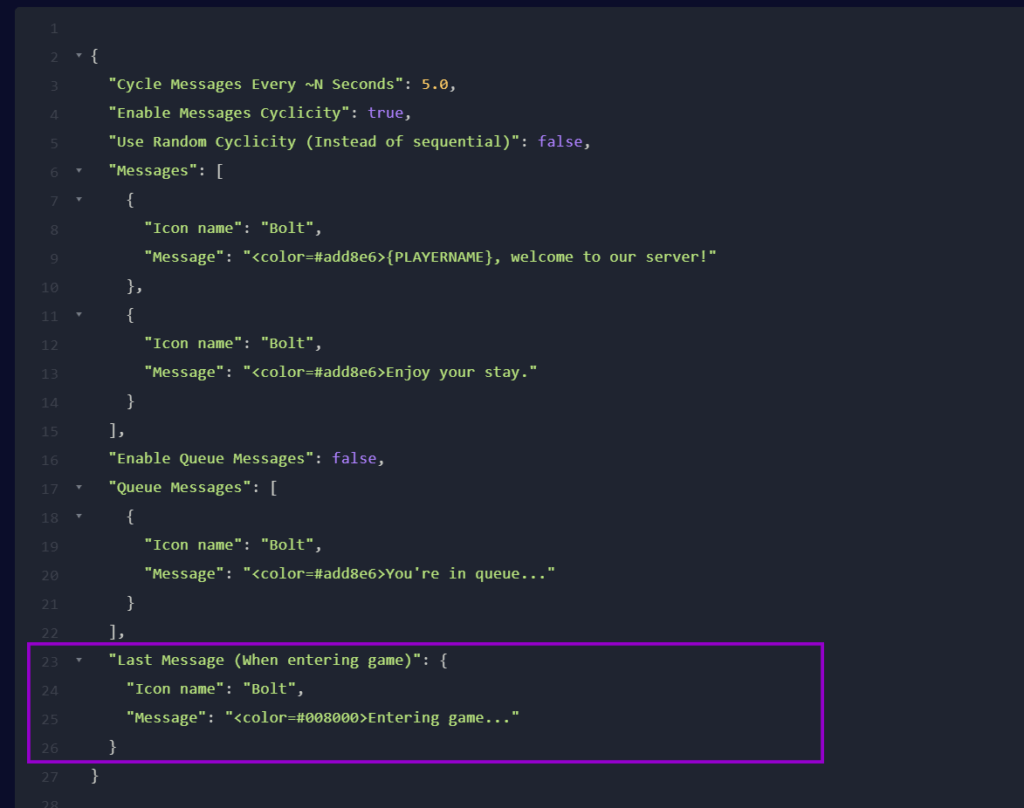Click the "Bolt" icon name value on line 24

(x=269, y=688)
